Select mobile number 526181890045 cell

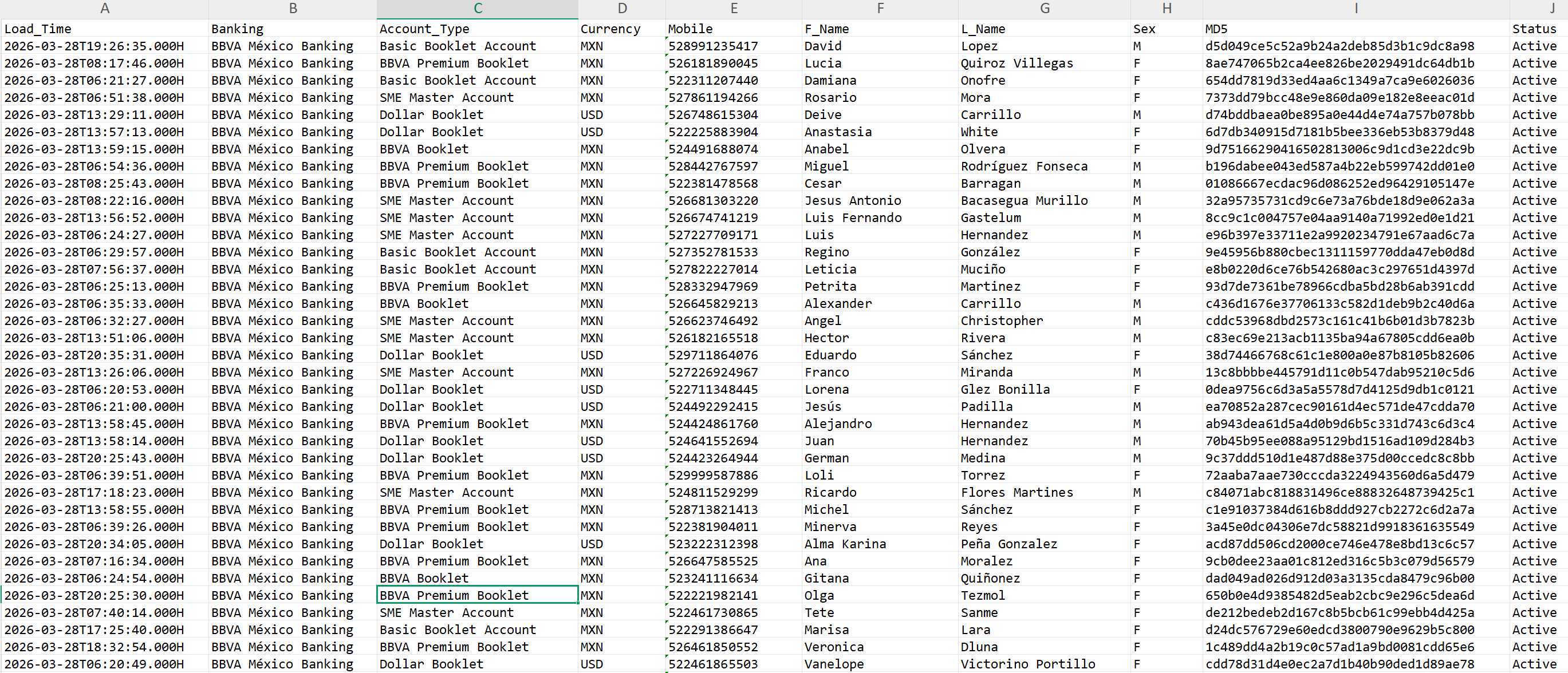point(734,64)
